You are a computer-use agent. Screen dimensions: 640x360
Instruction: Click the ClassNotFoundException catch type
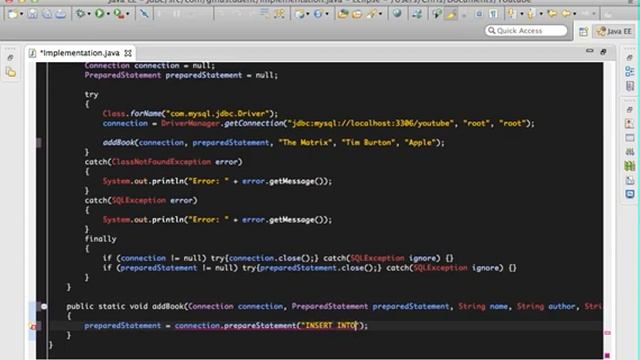point(161,162)
